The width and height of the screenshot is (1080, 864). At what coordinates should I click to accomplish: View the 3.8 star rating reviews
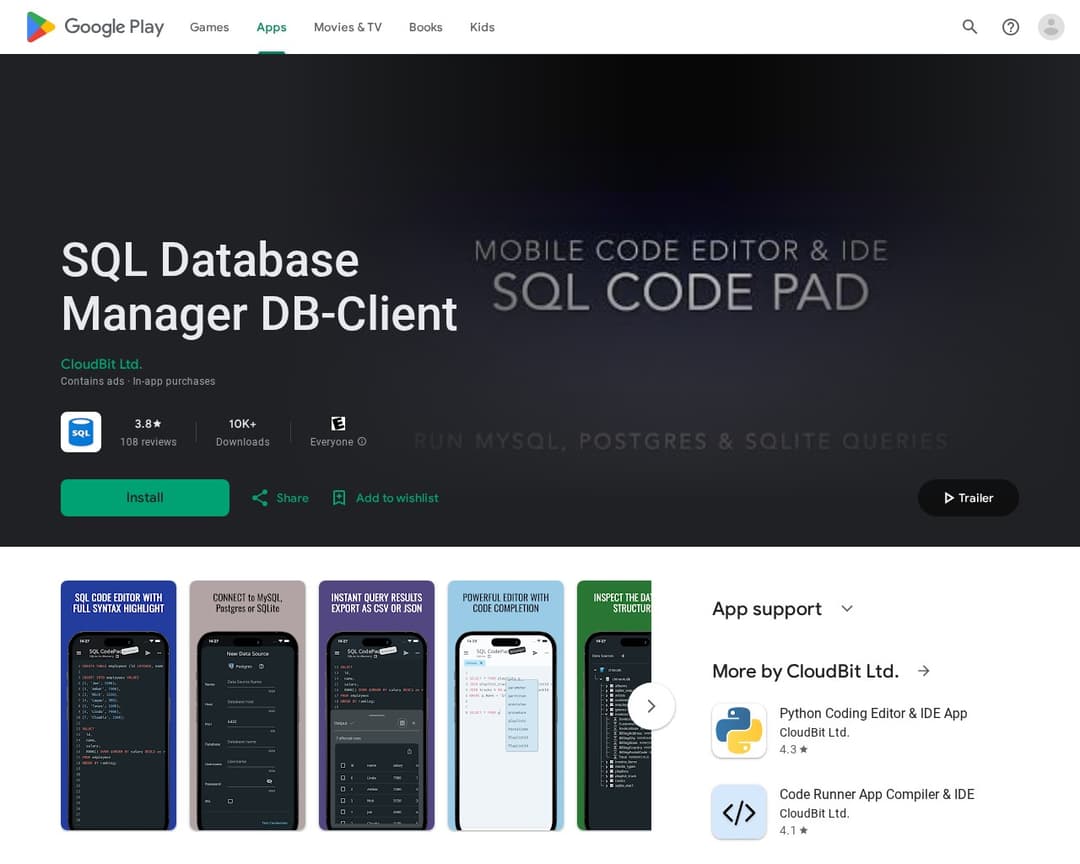coord(148,432)
